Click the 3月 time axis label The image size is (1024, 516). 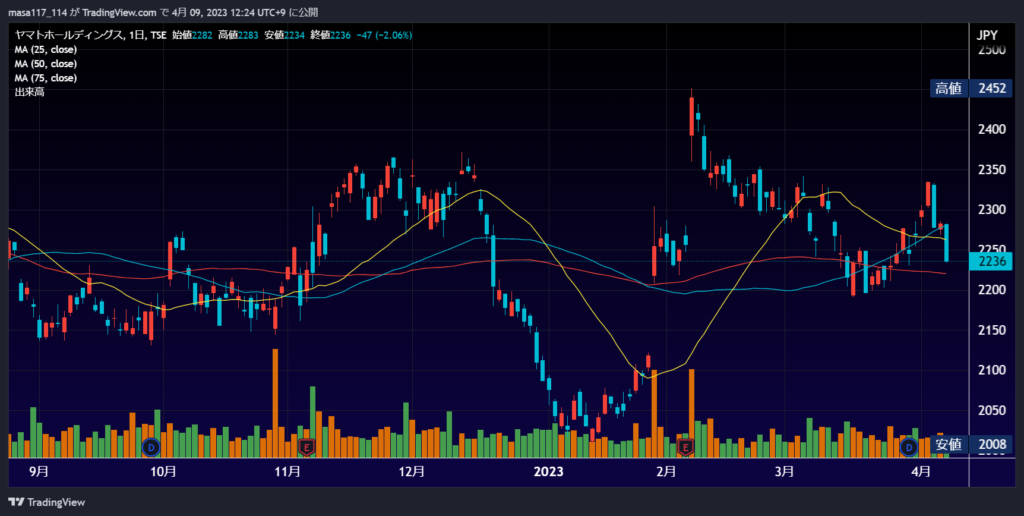[784, 472]
